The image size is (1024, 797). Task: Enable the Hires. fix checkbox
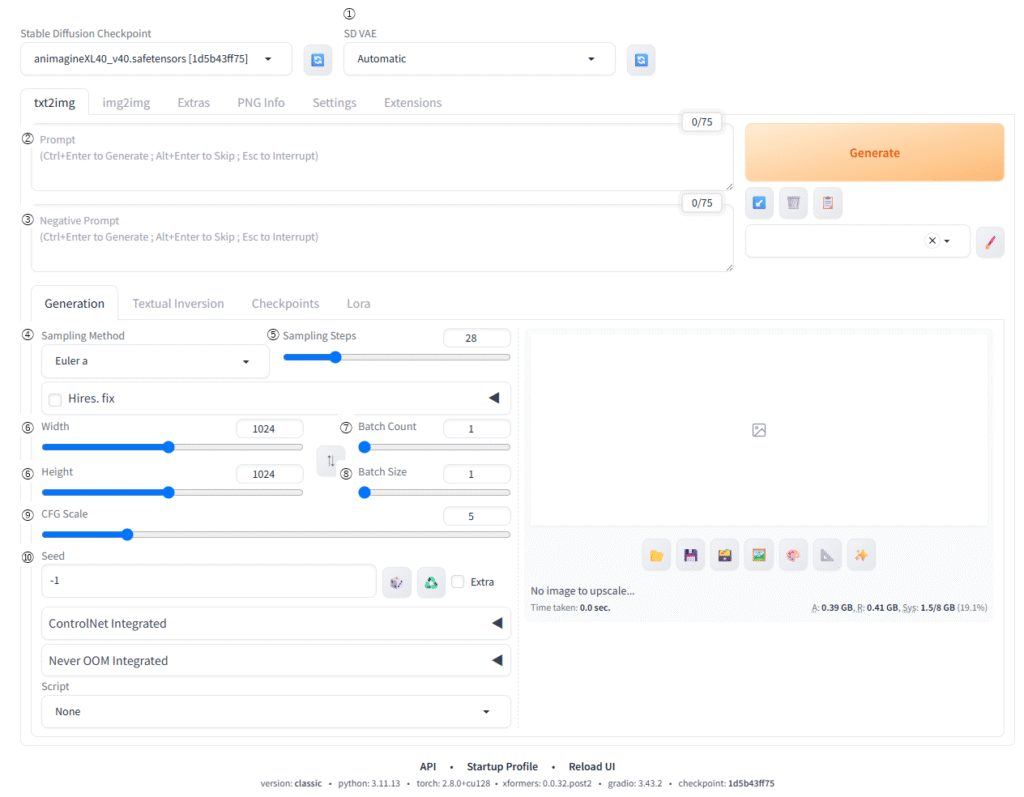tap(55, 399)
